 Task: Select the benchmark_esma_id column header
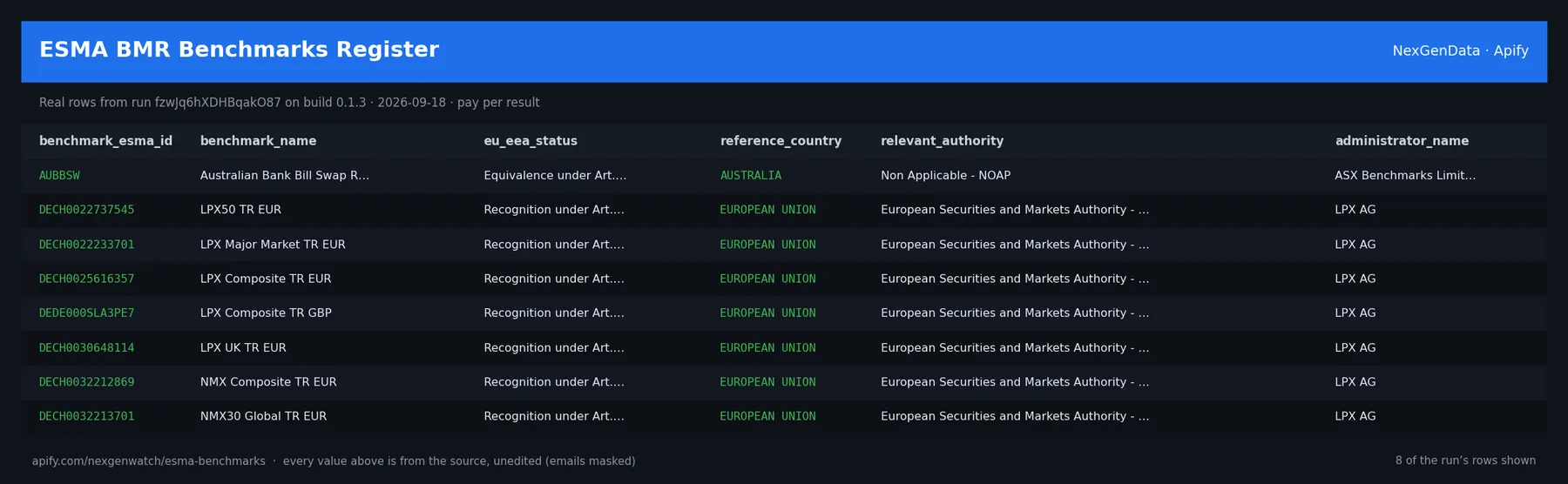[105, 141]
